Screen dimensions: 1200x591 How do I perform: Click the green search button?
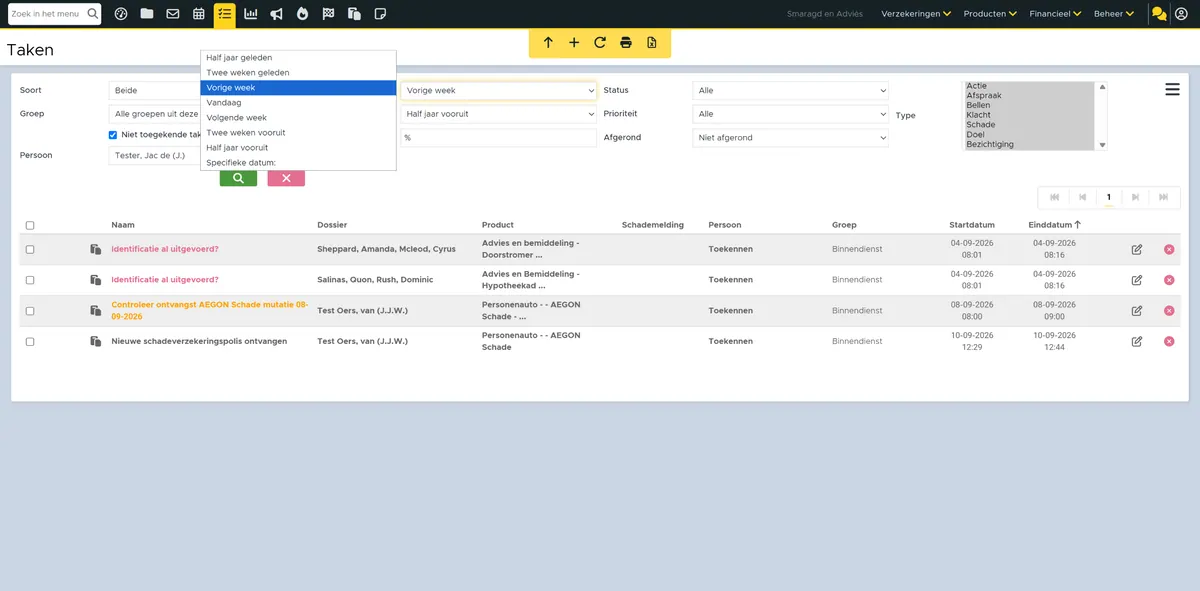tap(238, 178)
